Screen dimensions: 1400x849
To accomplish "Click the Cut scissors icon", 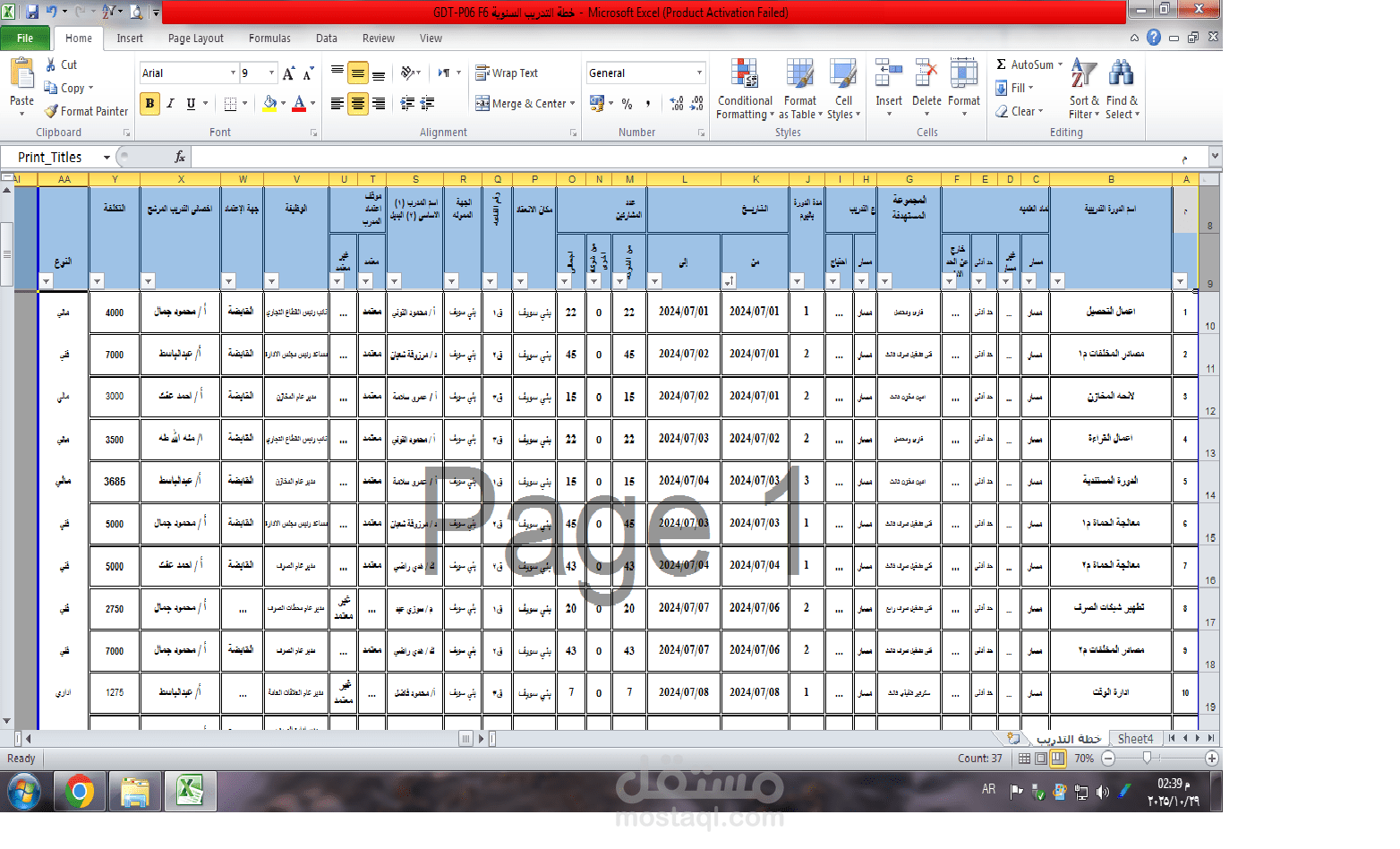I will [51, 64].
